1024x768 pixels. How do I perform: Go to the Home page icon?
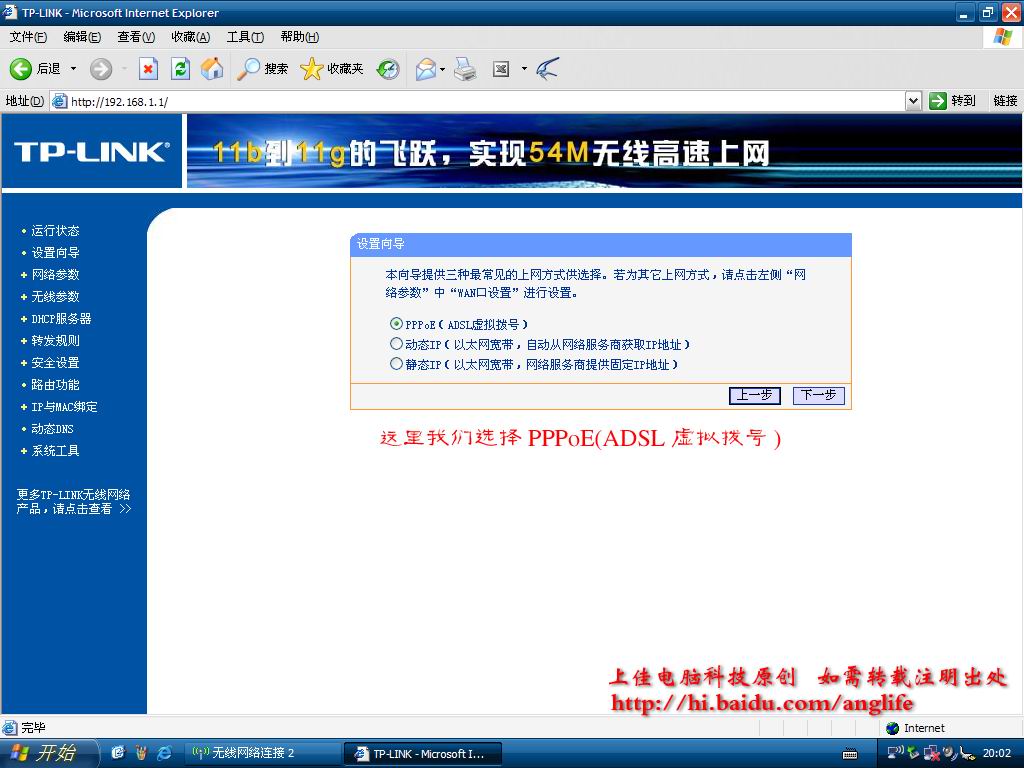[212, 69]
